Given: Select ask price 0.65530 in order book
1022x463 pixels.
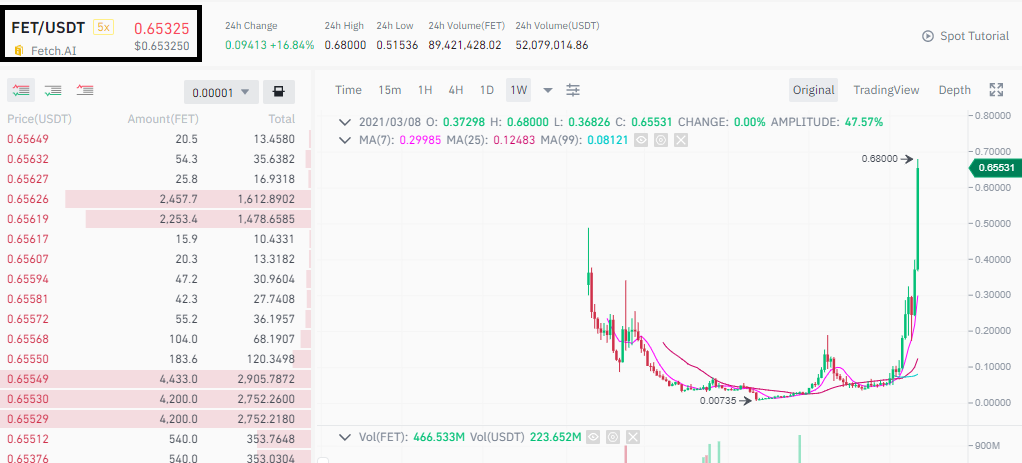Looking at the screenshot, I should [x=28, y=399].
